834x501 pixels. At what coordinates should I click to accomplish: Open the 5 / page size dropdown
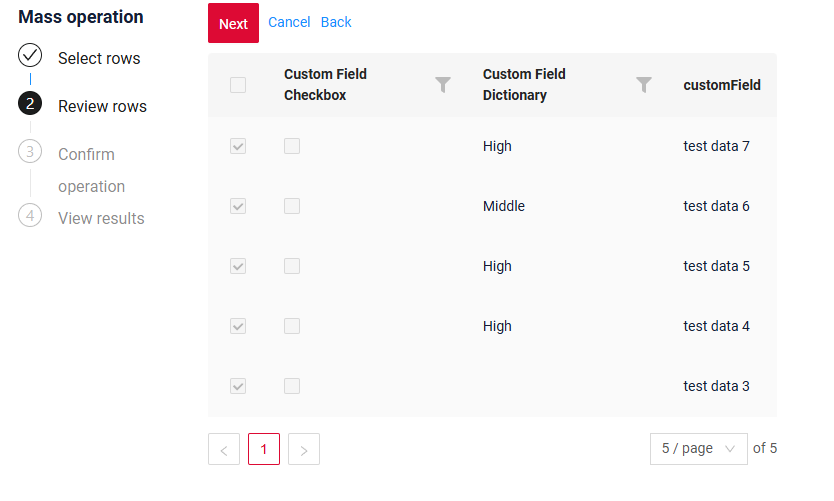(698, 448)
